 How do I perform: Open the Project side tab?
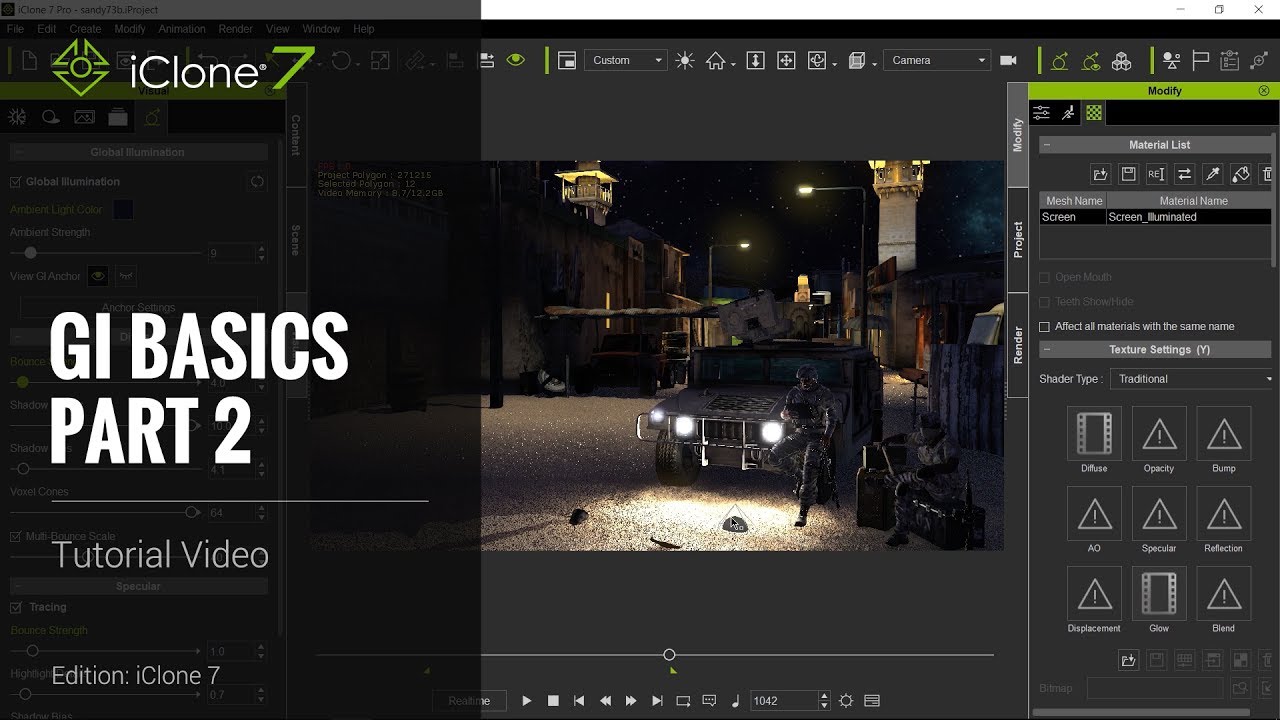point(1017,240)
